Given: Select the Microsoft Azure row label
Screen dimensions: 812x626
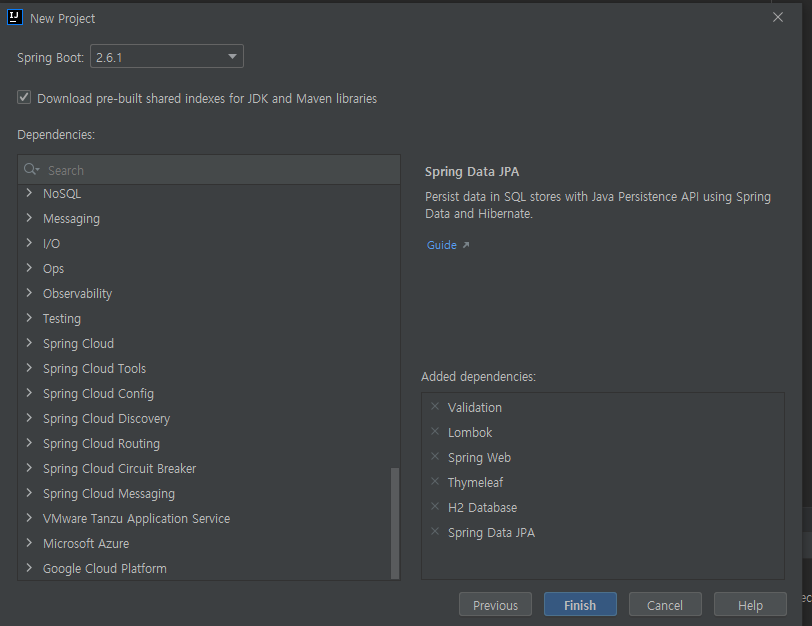Looking at the screenshot, I should (86, 543).
